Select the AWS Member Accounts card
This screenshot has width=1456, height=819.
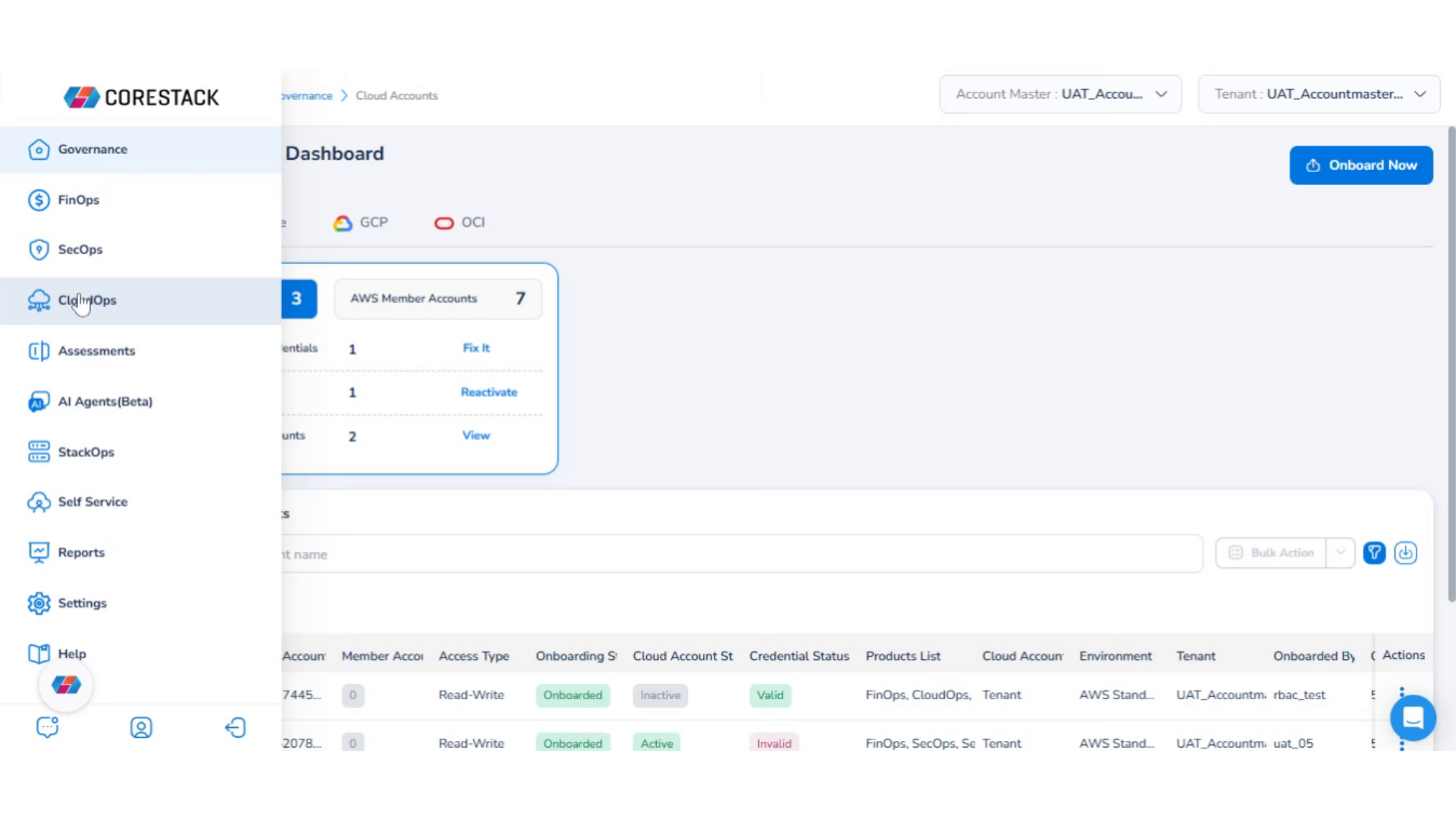point(438,299)
